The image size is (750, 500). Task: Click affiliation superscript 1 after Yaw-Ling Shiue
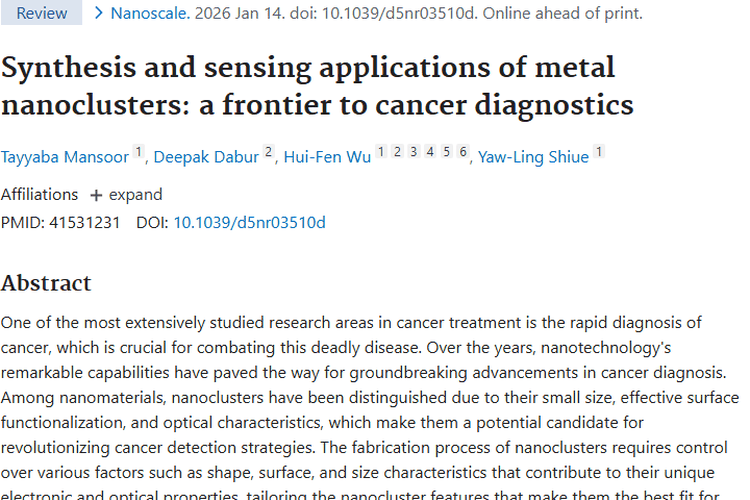point(598,152)
